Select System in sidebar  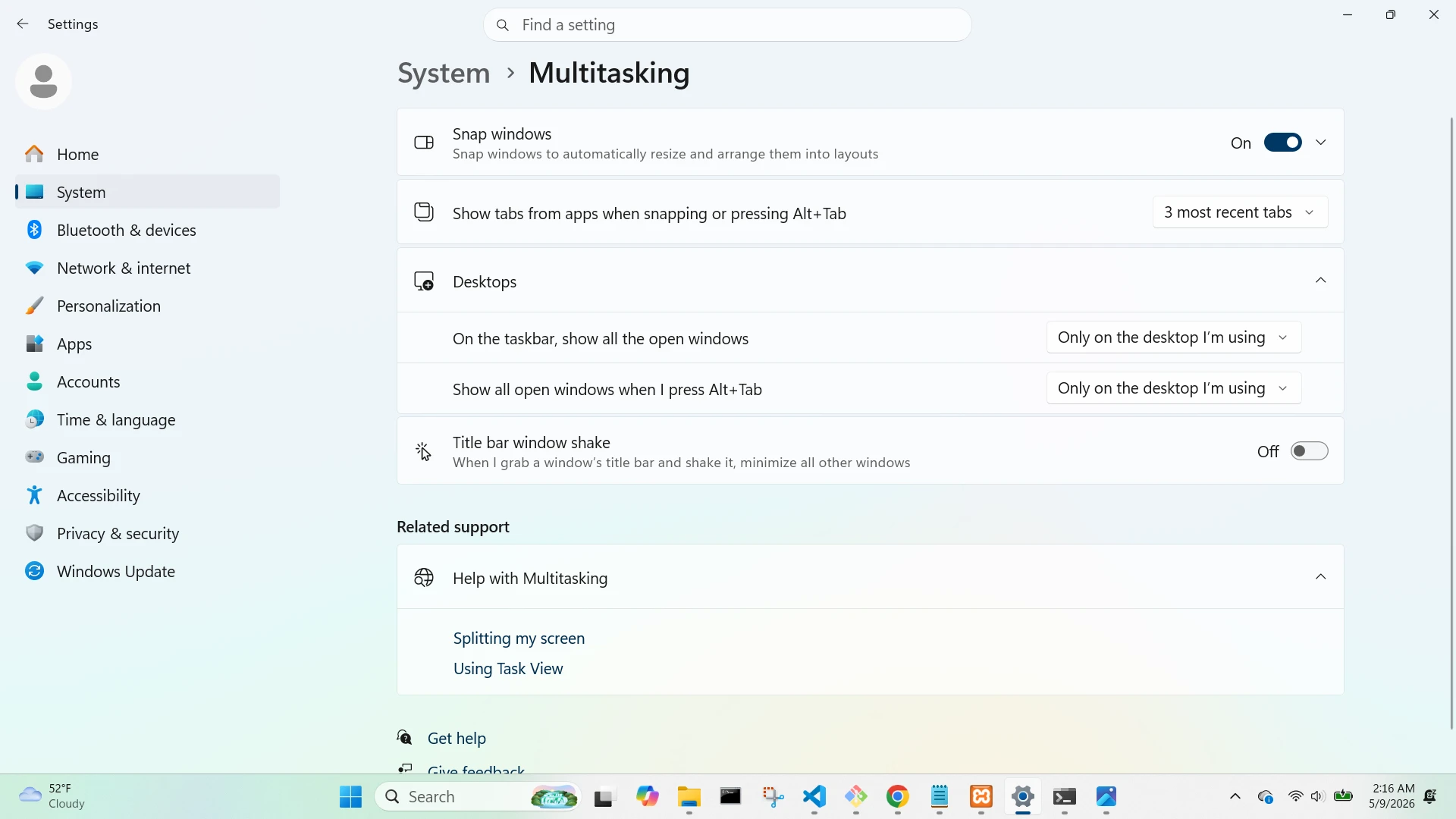pos(147,192)
